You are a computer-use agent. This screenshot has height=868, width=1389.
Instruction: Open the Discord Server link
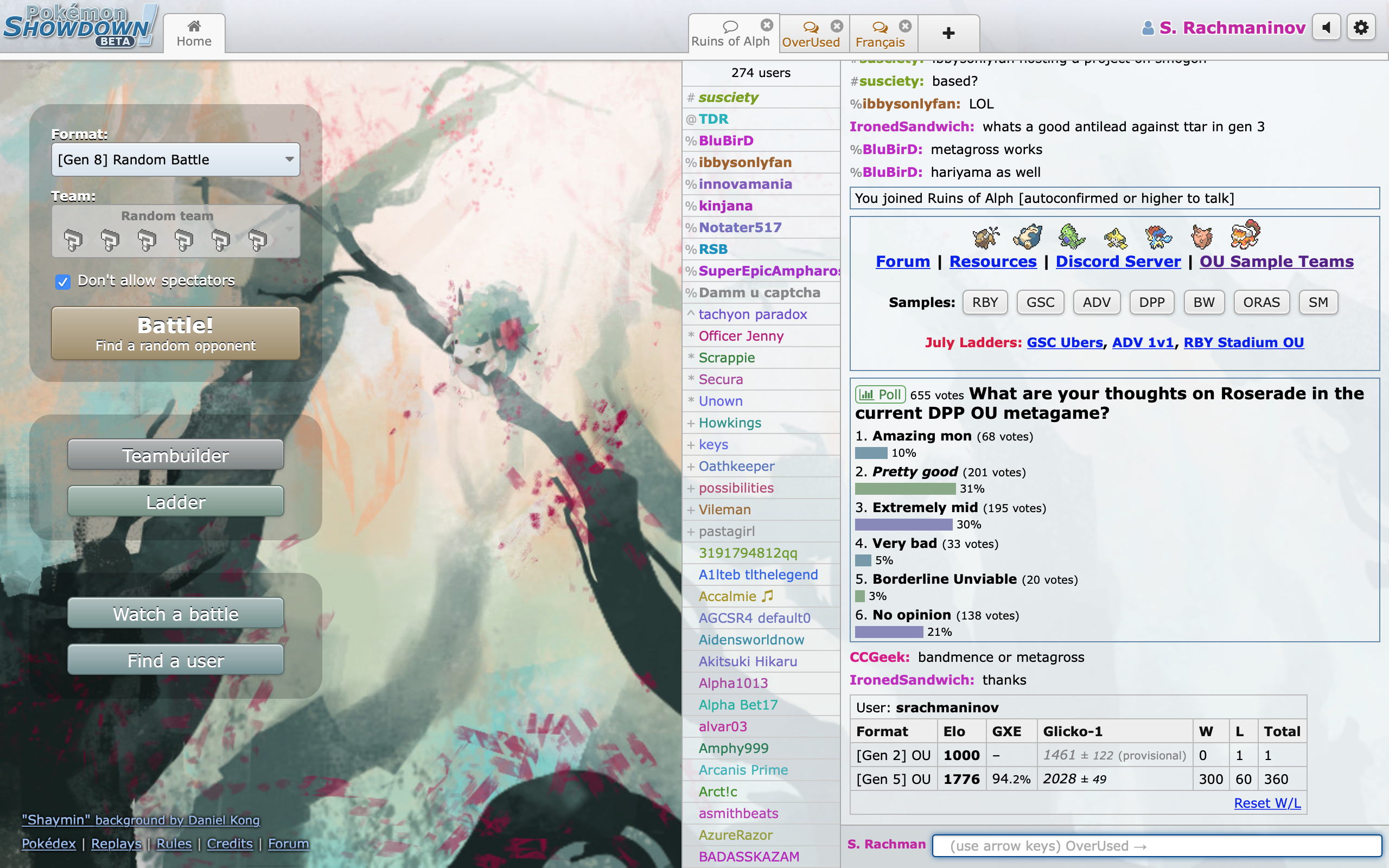pyautogui.click(x=1118, y=262)
